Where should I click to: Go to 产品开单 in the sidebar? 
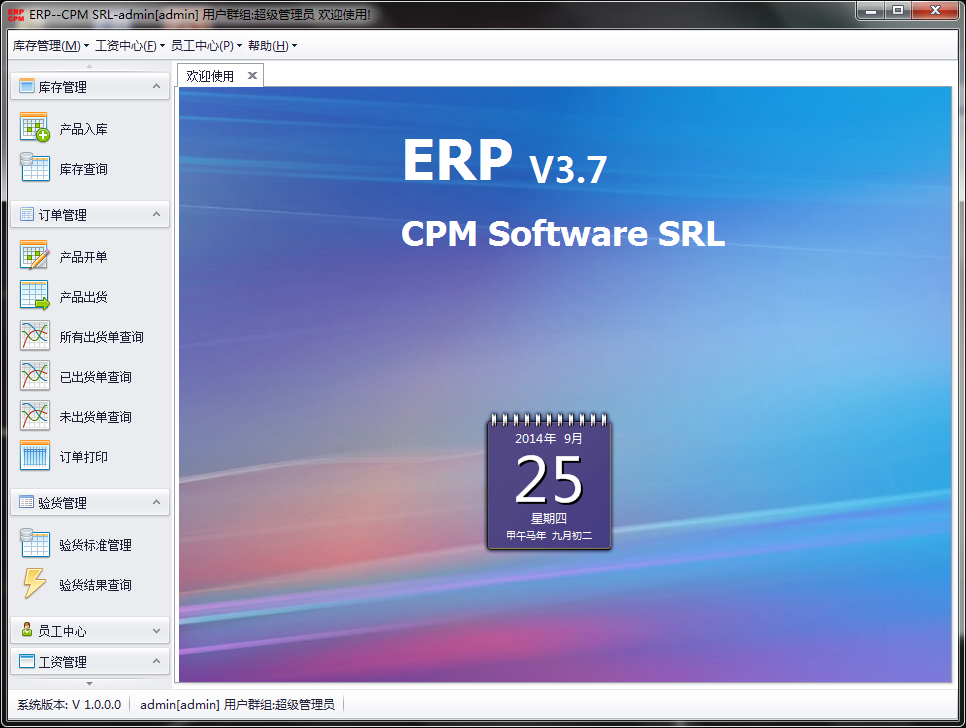click(83, 257)
